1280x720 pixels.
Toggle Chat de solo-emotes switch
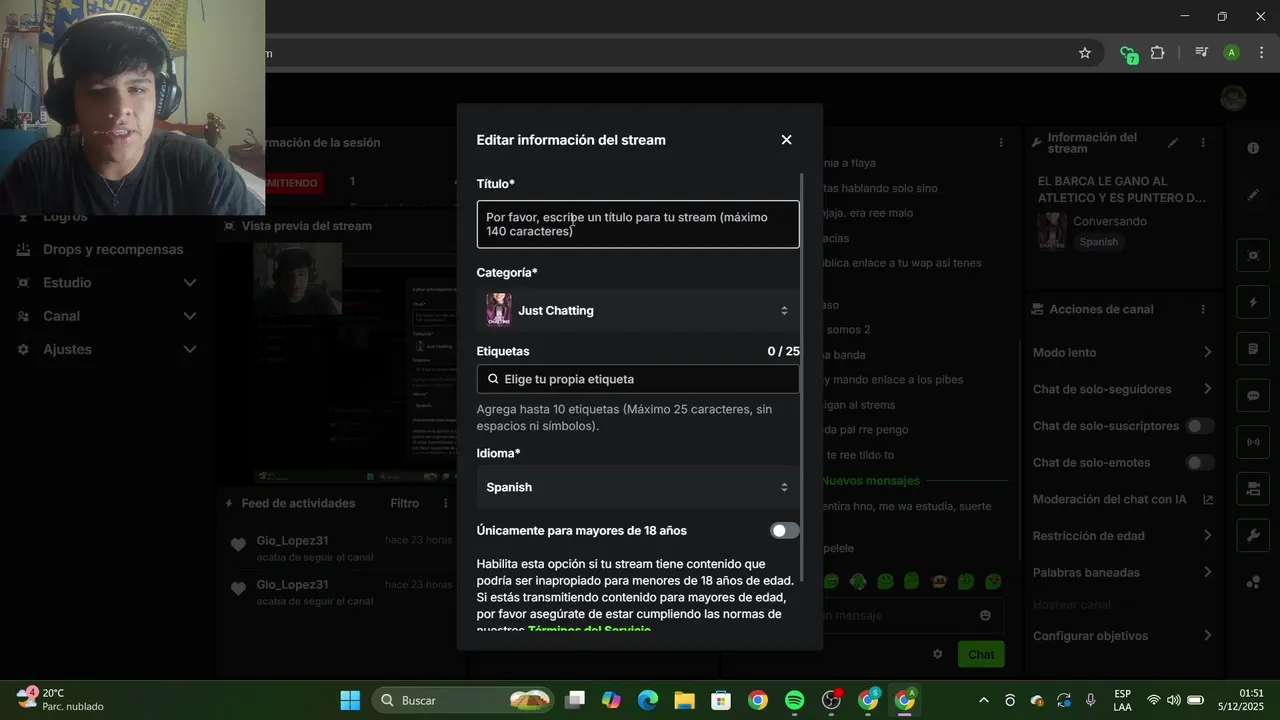click(1200, 463)
